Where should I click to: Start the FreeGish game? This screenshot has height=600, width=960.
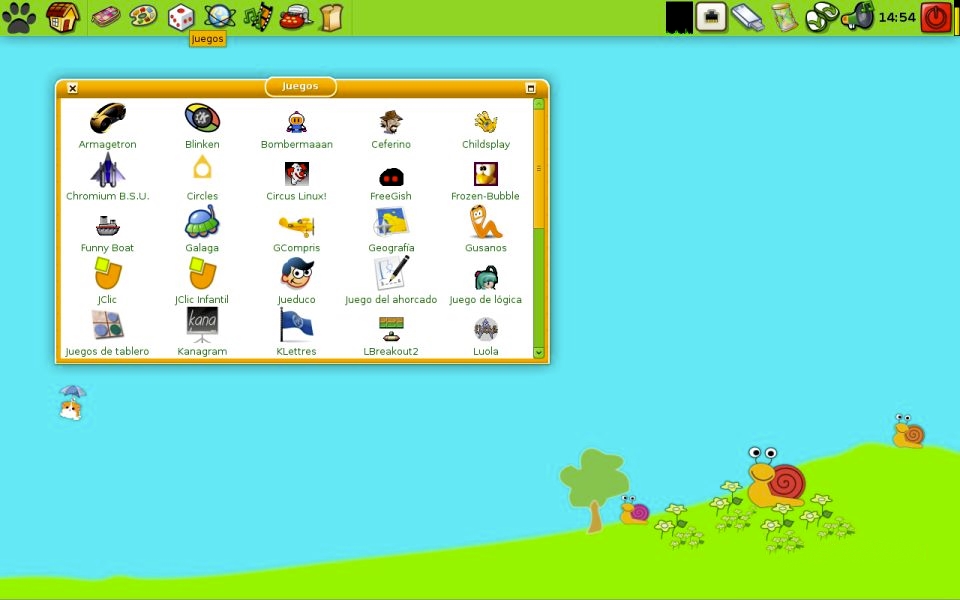(391, 176)
